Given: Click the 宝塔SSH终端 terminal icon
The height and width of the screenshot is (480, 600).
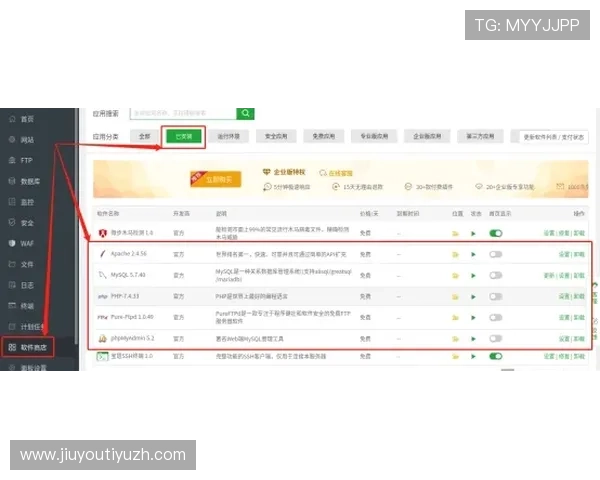Looking at the screenshot, I should coord(102,356).
